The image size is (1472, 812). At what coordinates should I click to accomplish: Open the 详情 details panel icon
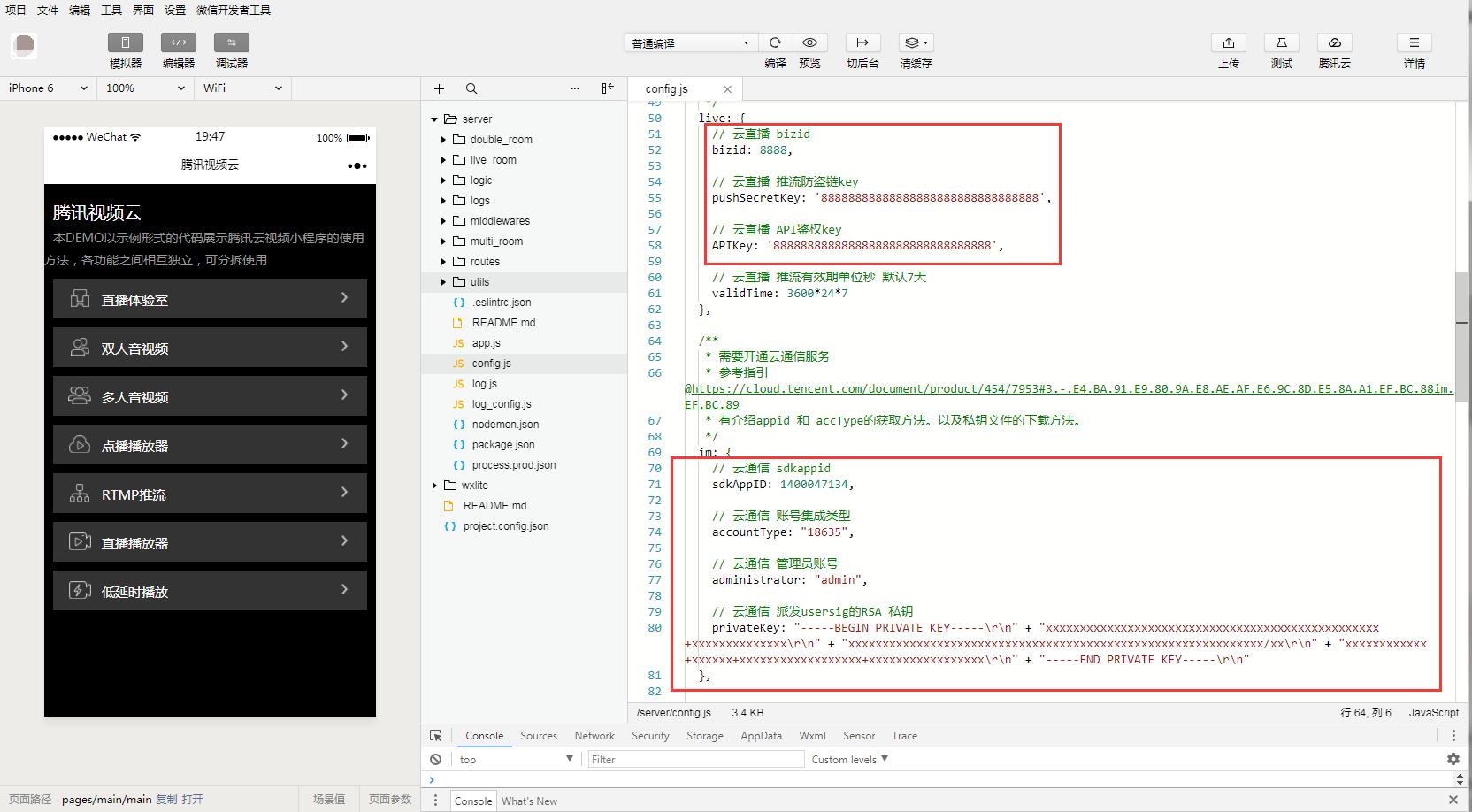1414,42
